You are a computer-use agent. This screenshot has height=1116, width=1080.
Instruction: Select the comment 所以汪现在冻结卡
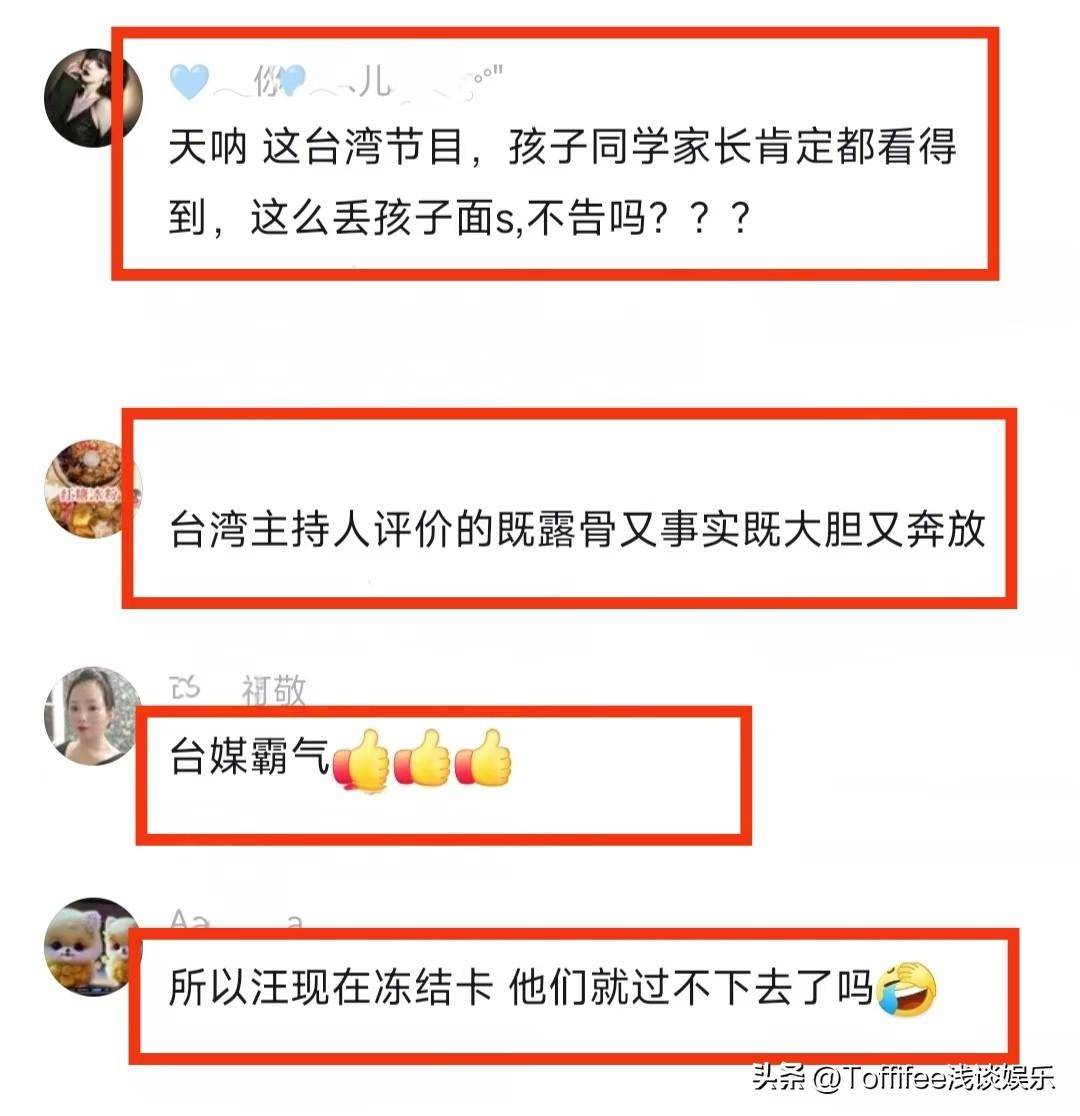tap(521, 988)
